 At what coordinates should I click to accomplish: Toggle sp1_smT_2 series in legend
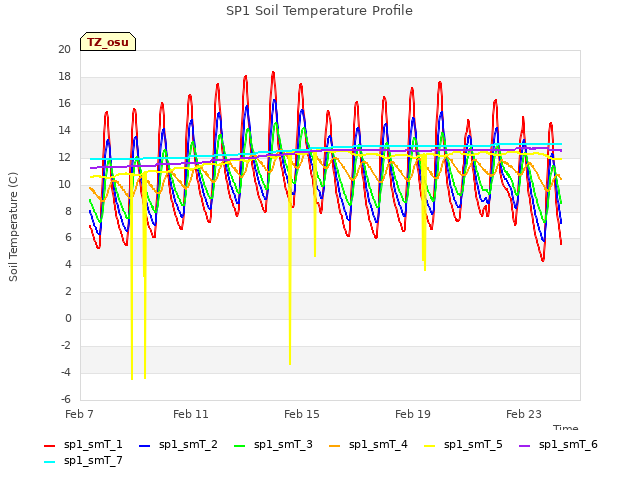(178, 444)
